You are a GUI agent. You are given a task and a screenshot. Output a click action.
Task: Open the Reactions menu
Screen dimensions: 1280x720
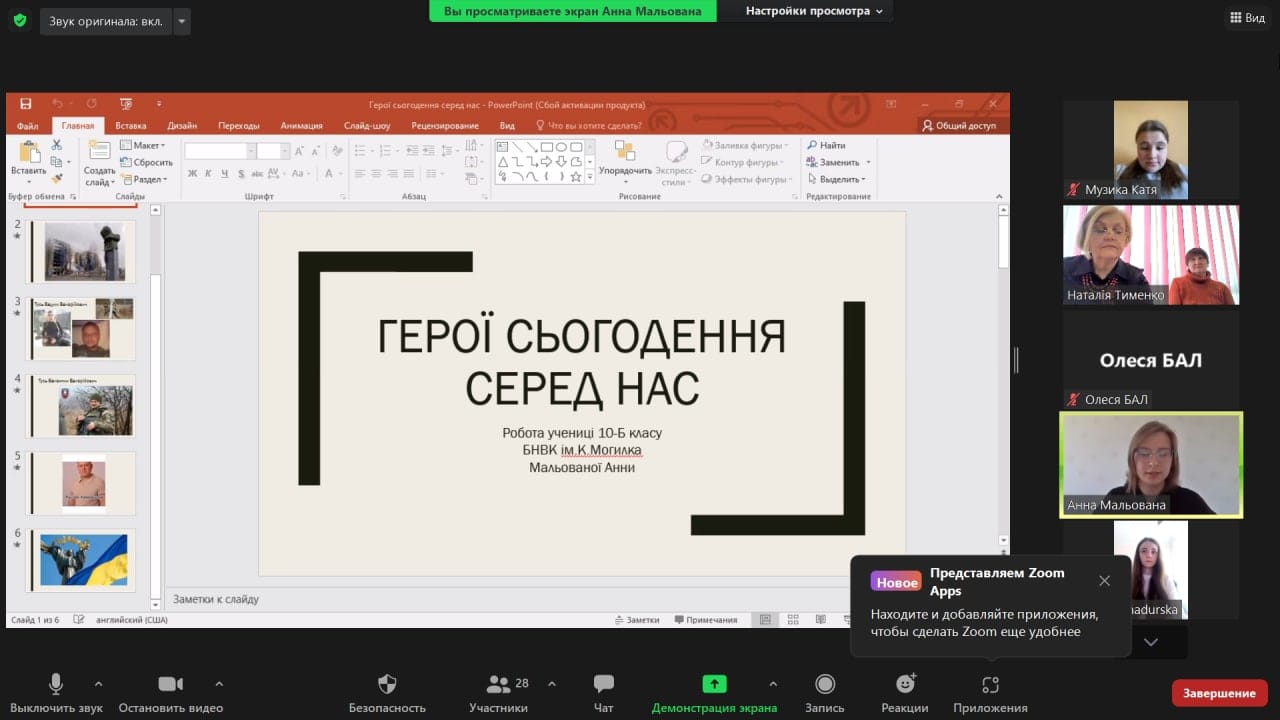905,685
